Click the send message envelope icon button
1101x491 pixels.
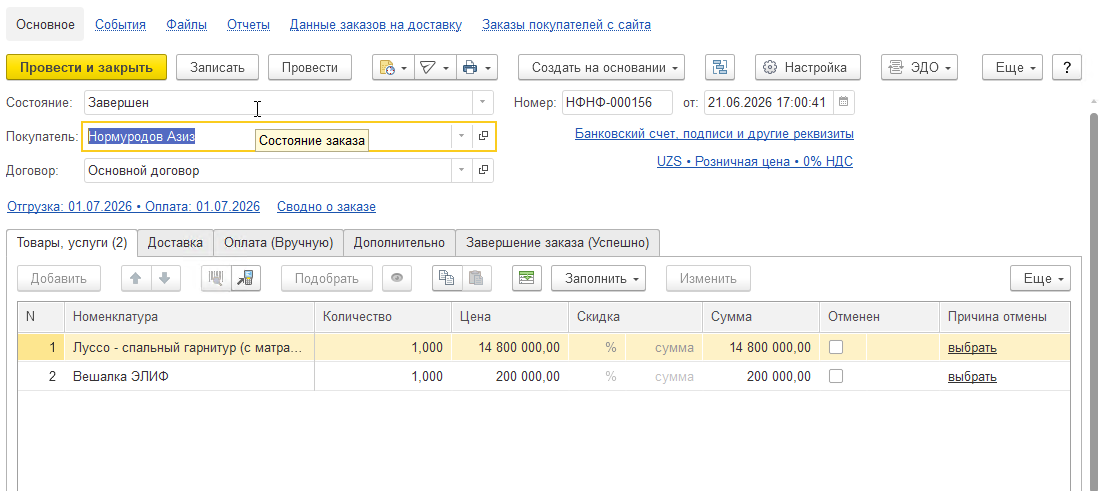click(435, 67)
